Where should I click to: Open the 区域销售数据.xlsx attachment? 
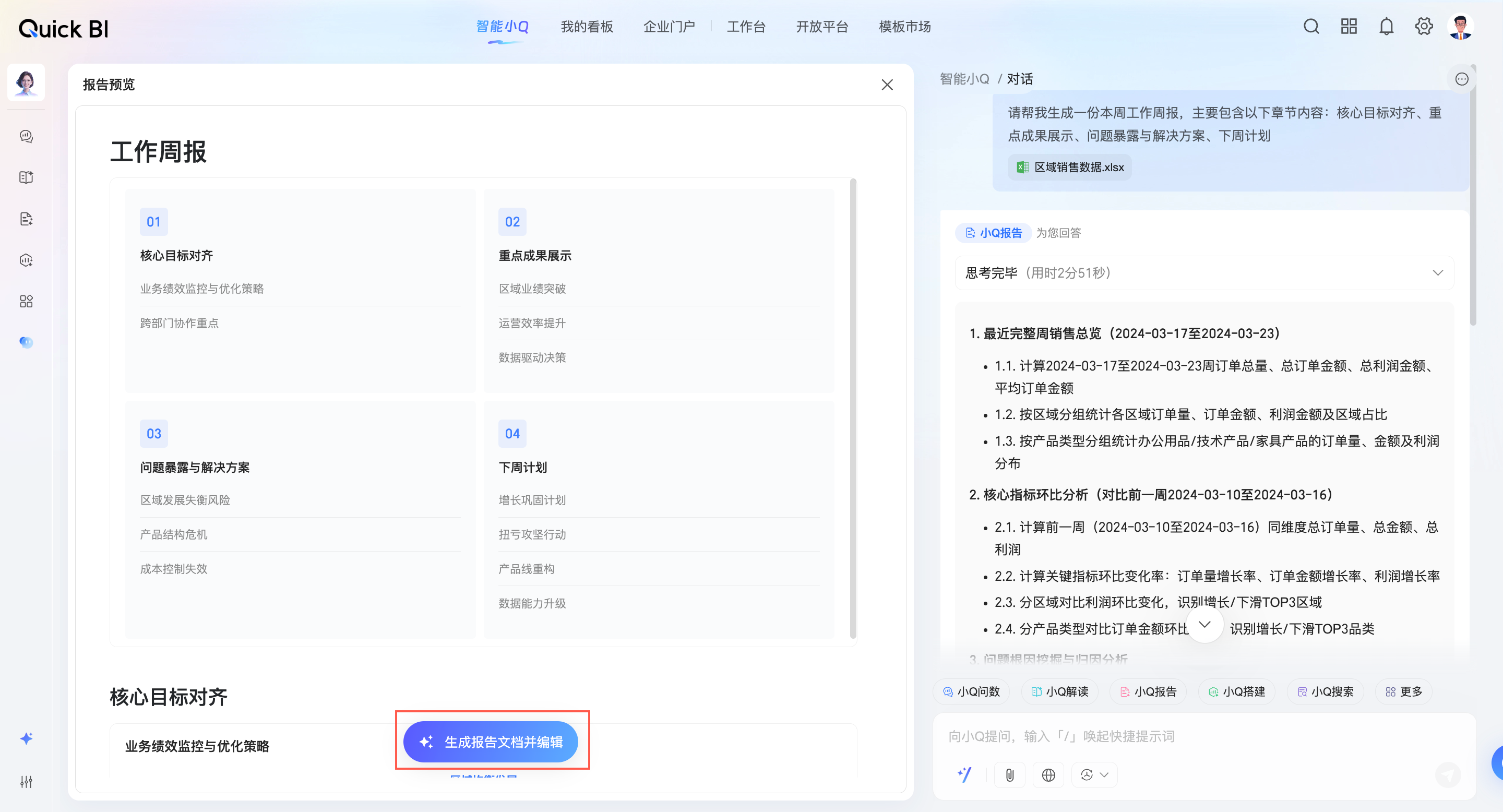click(x=1069, y=168)
